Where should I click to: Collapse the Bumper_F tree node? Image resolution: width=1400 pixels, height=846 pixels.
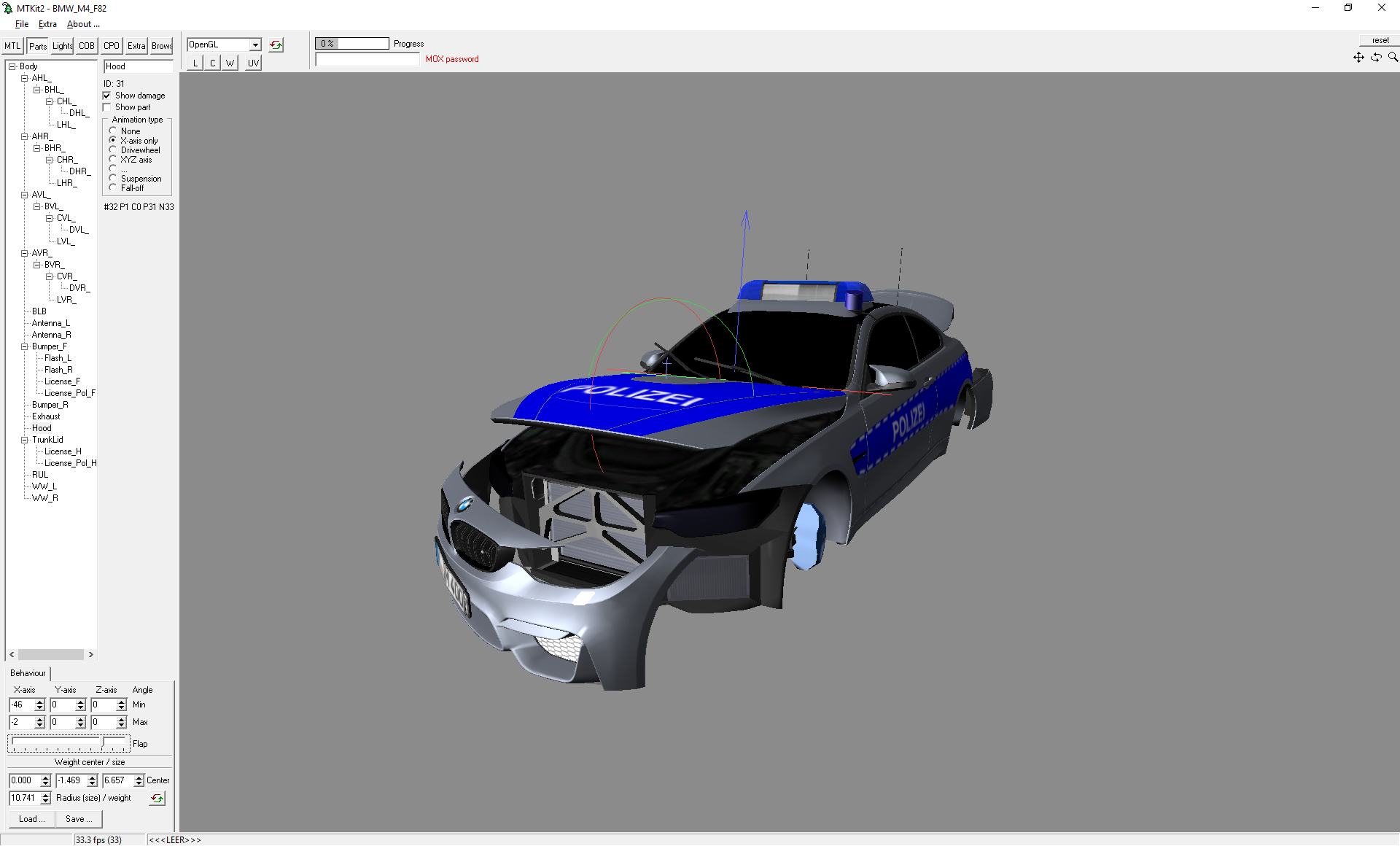pyautogui.click(x=24, y=346)
